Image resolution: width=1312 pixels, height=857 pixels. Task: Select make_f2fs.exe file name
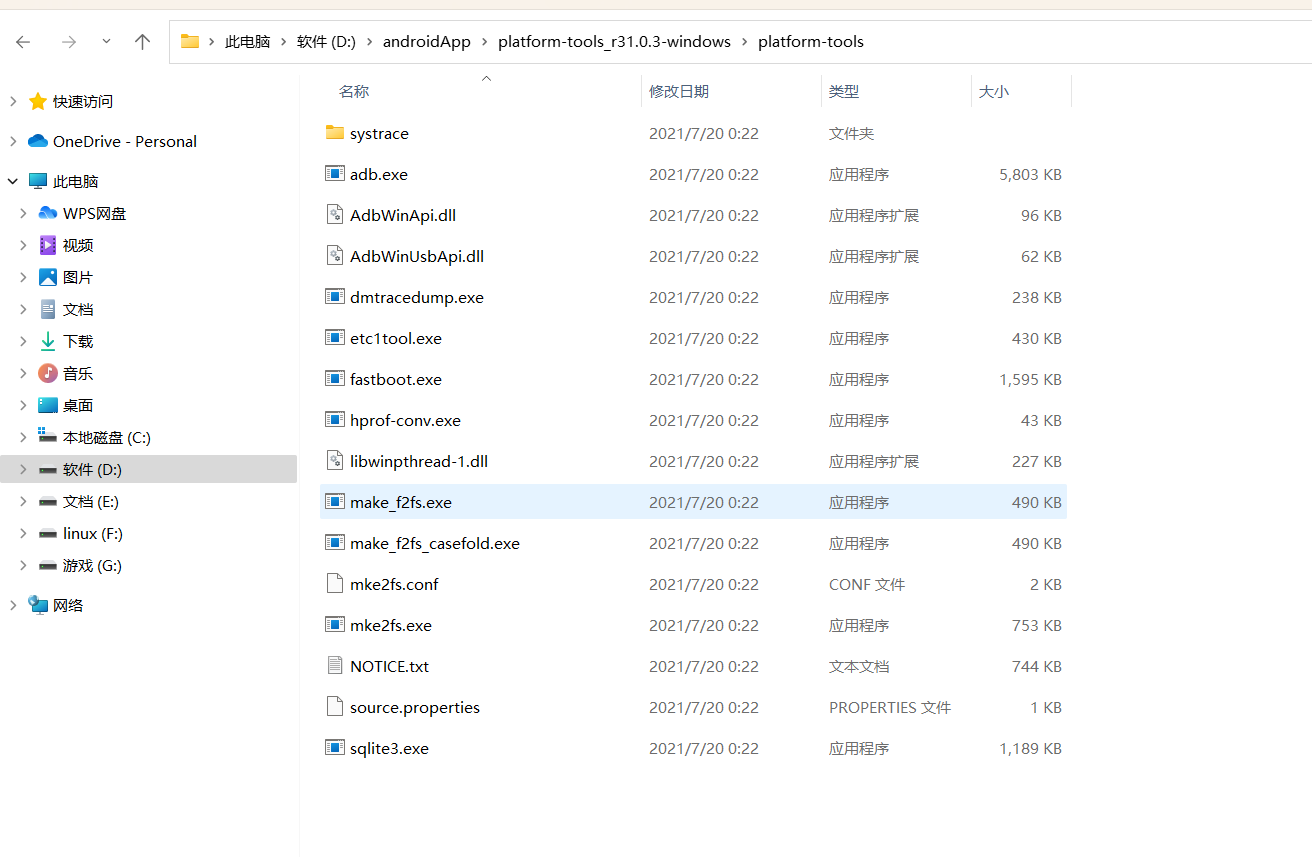click(x=401, y=502)
